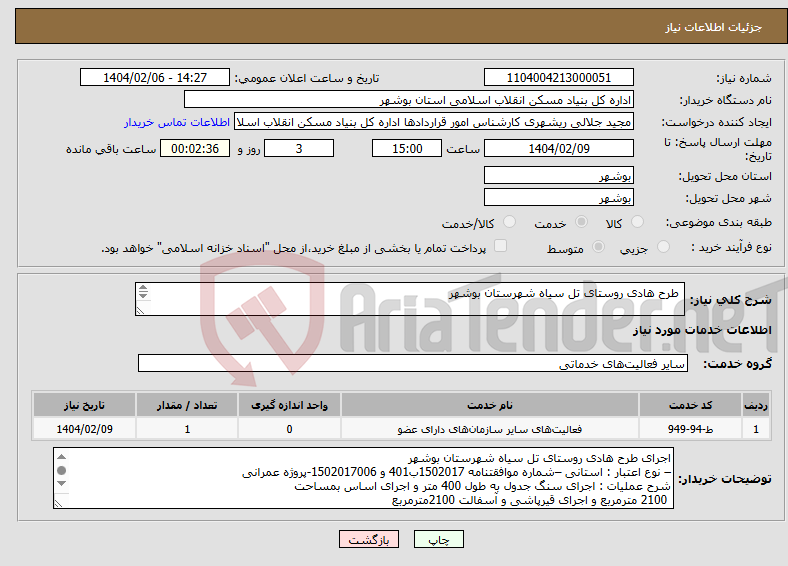This screenshot has height=566, width=788.
Task: Grab the description box resize handle
Action: pos(140,311)
